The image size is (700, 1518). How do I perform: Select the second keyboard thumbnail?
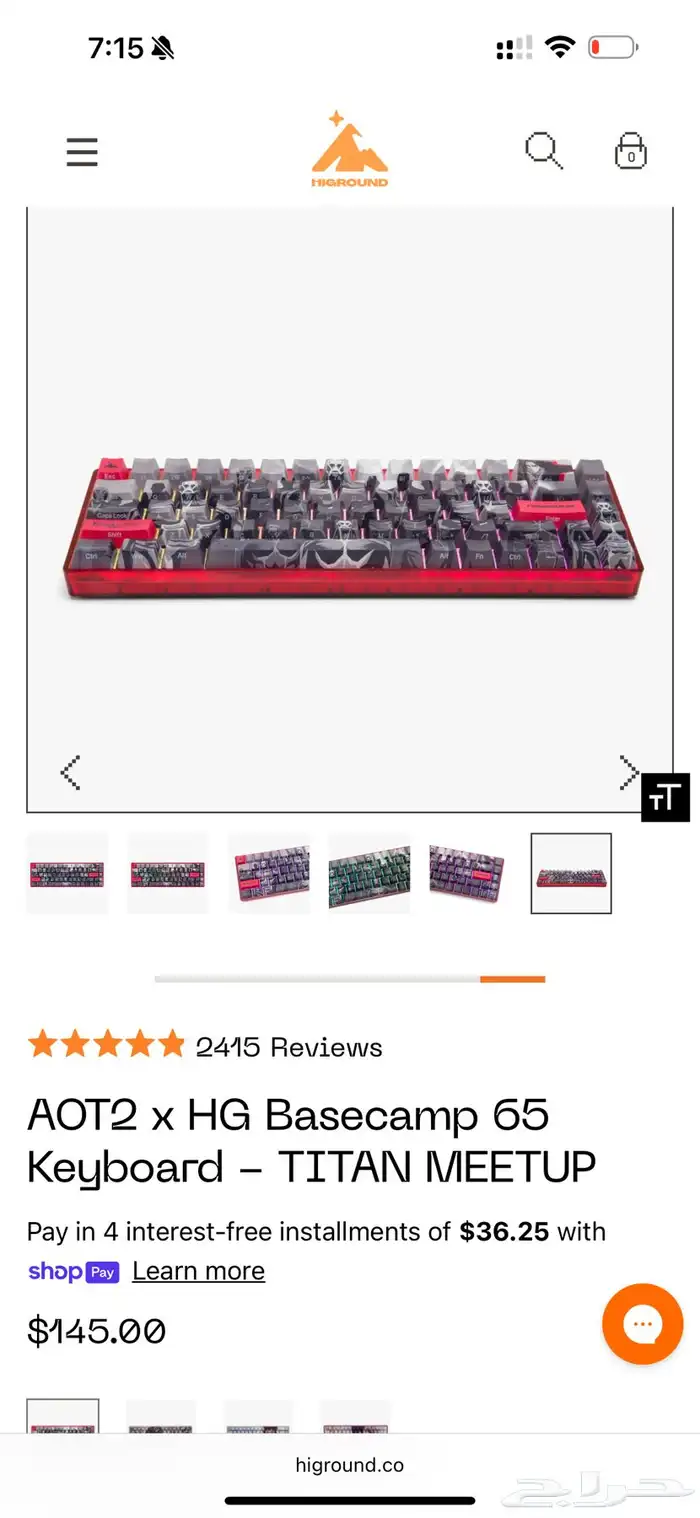(x=168, y=873)
